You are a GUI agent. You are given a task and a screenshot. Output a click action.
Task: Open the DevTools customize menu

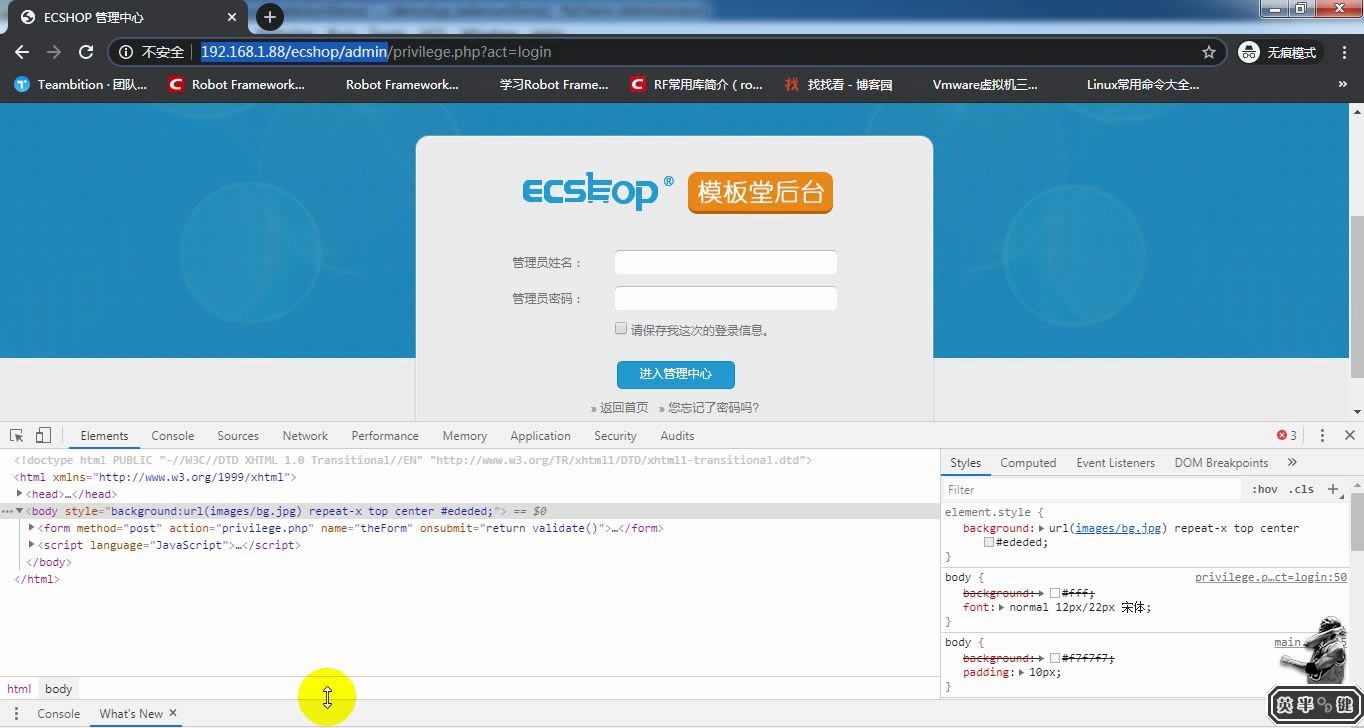1322,436
